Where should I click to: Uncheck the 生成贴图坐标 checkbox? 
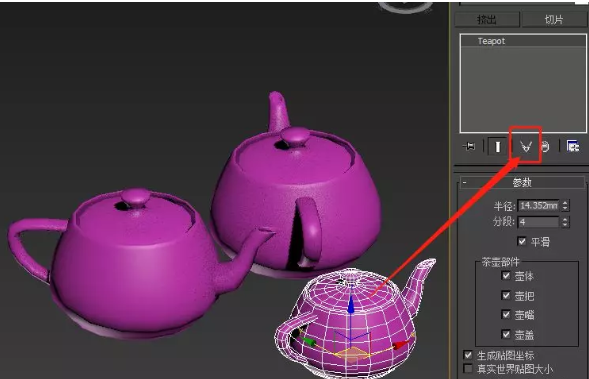[468, 355]
